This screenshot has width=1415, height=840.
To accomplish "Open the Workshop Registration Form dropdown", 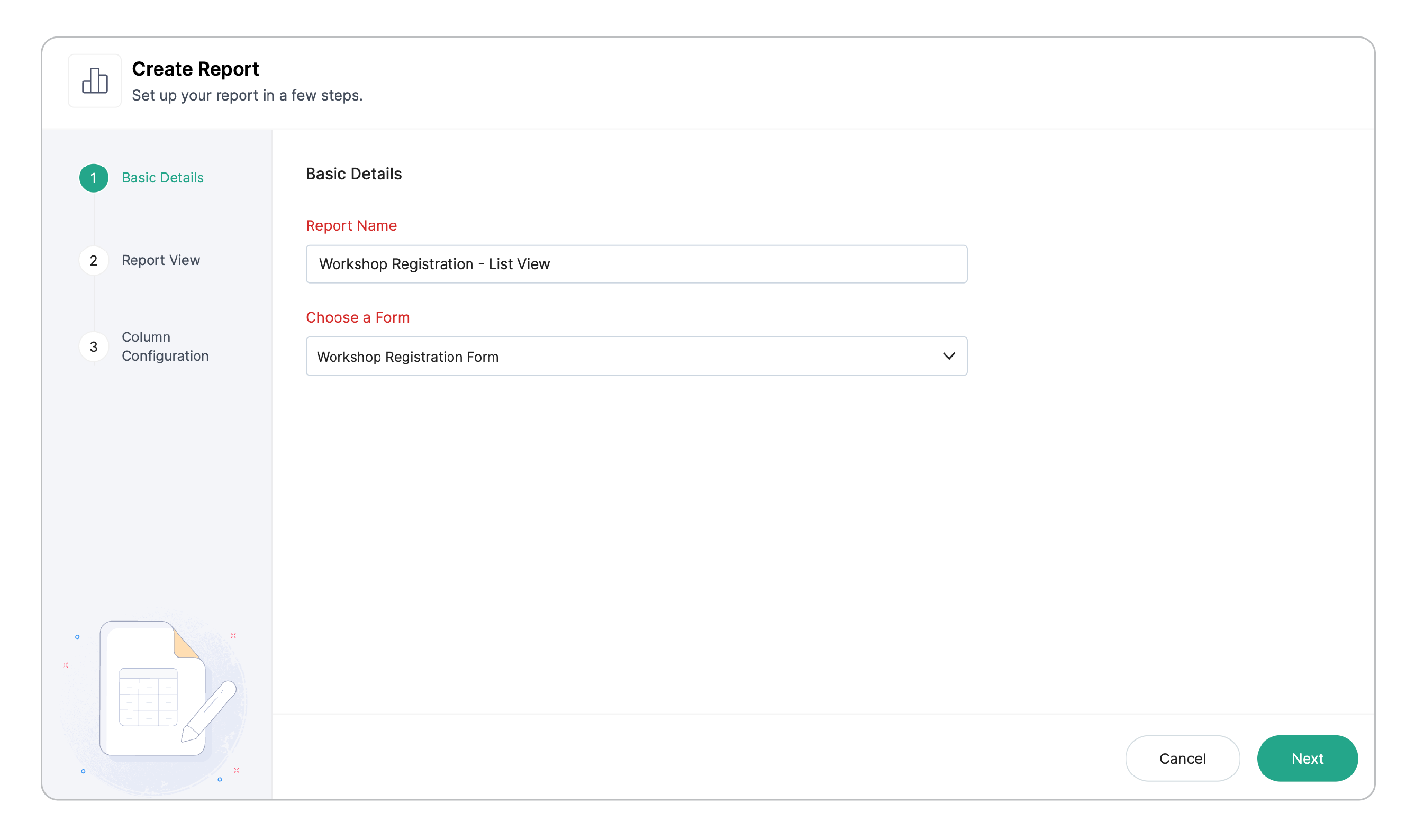I will tap(637, 356).
